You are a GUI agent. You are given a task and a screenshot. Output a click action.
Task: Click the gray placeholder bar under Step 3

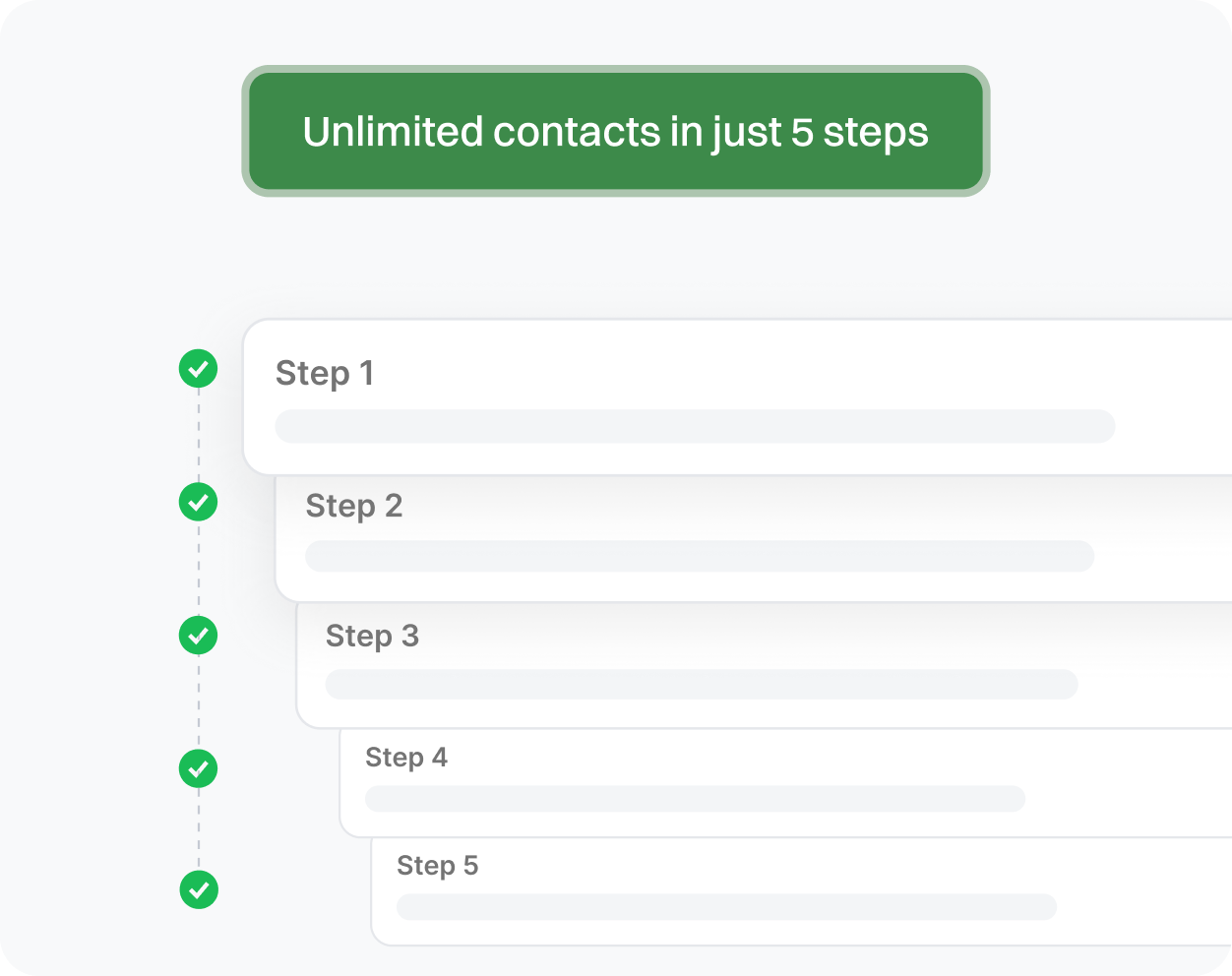(702, 685)
